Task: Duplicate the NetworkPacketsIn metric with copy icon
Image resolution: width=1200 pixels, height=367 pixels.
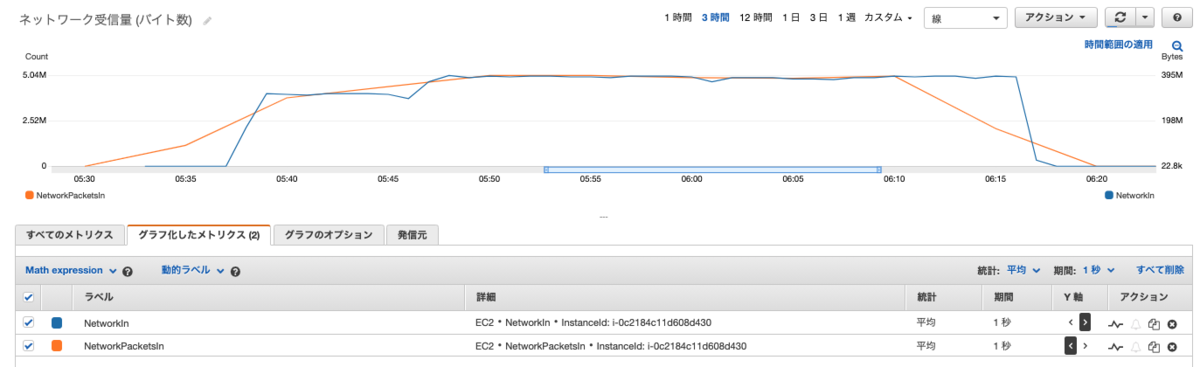Action: point(1154,346)
